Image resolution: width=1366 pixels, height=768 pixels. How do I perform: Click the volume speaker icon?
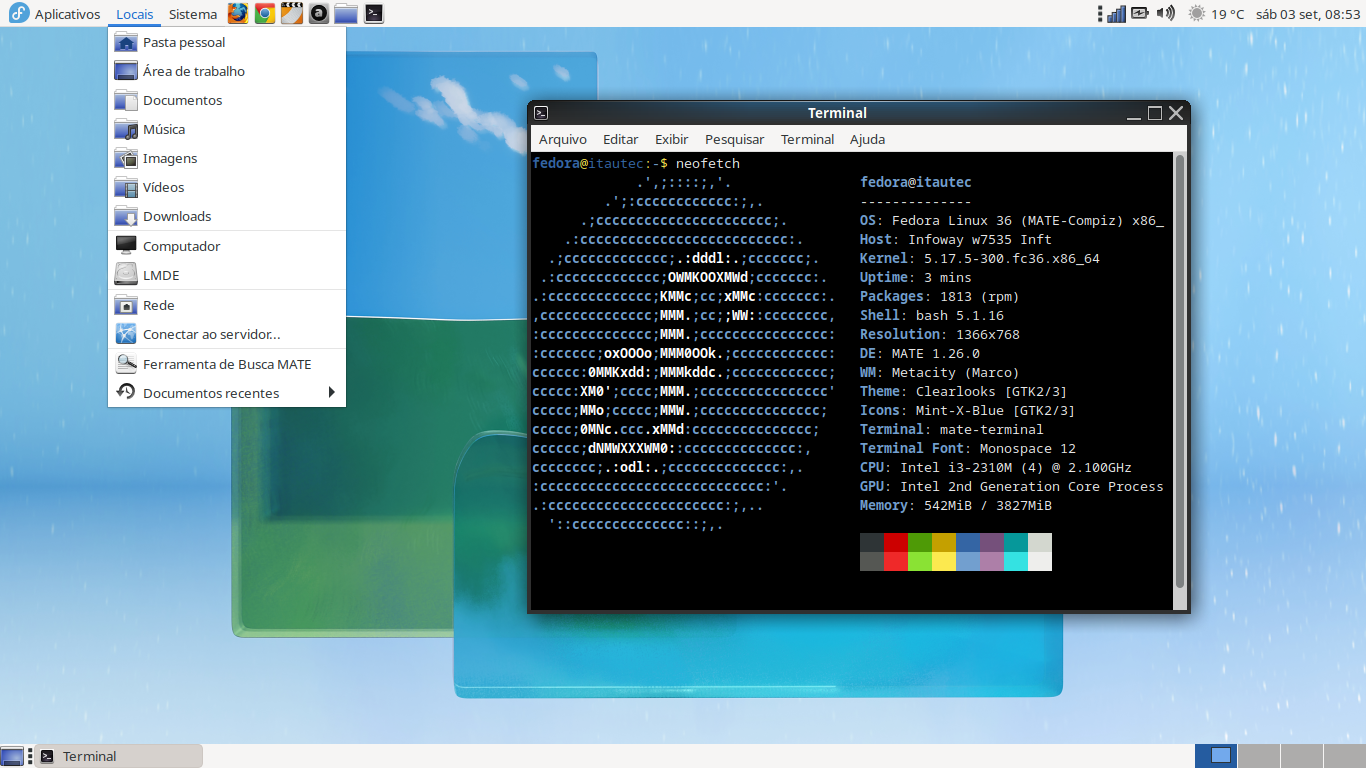tap(1165, 13)
